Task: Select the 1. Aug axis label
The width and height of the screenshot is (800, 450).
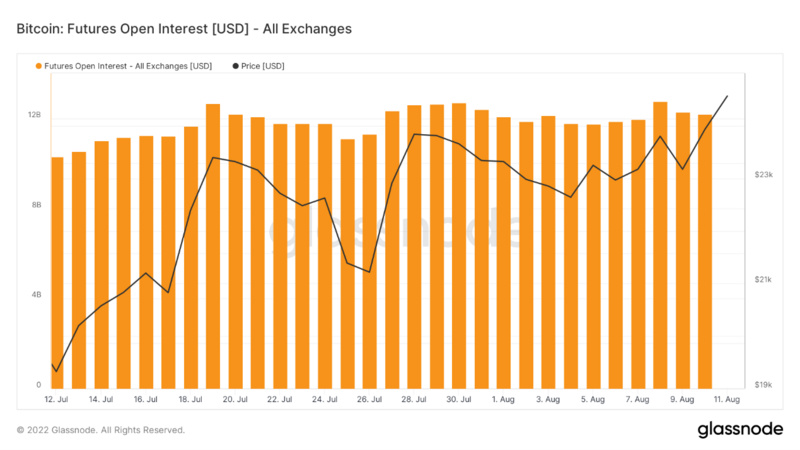Action: tap(503, 399)
